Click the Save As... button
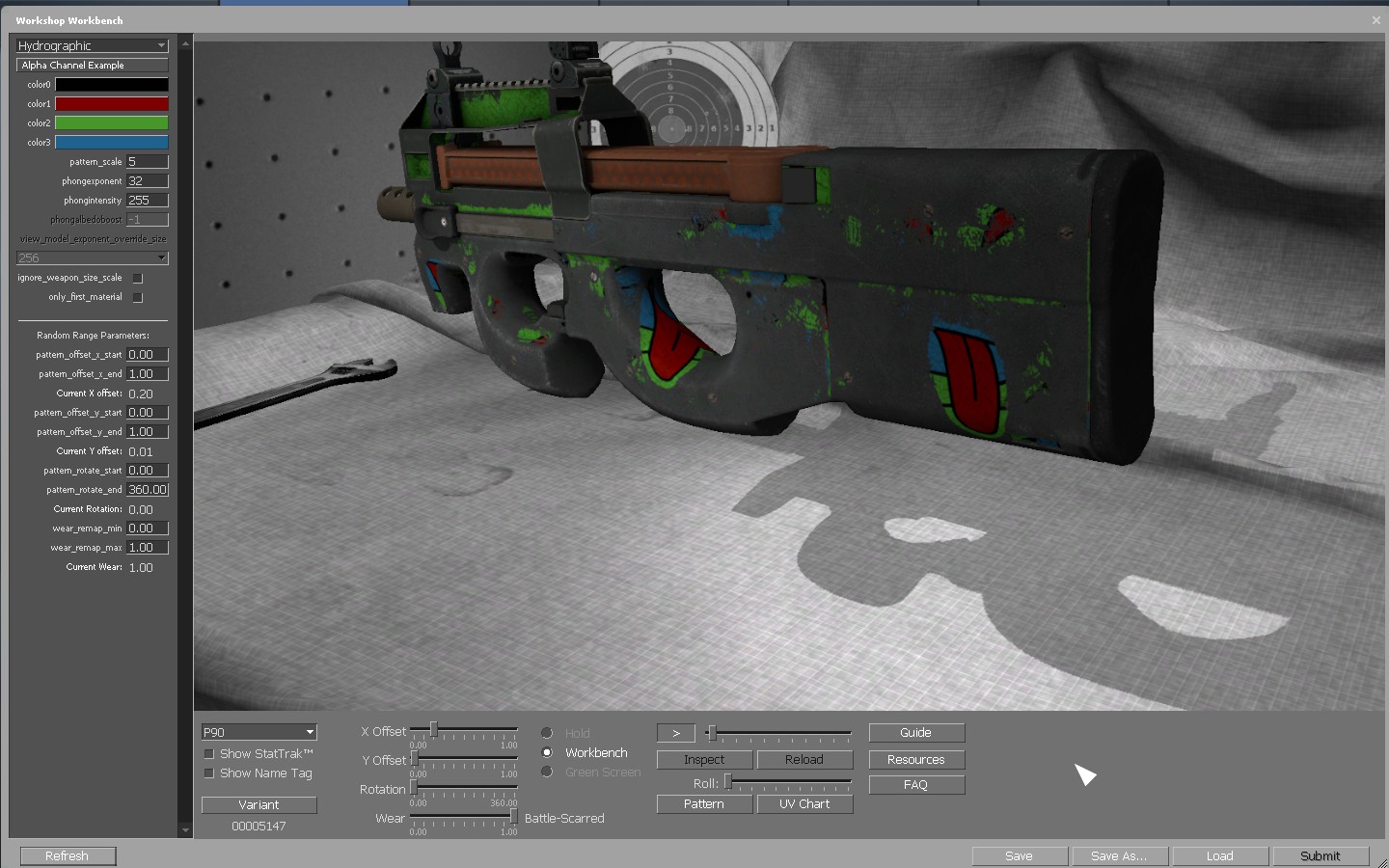Image resolution: width=1389 pixels, height=868 pixels. click(1120, 856)
